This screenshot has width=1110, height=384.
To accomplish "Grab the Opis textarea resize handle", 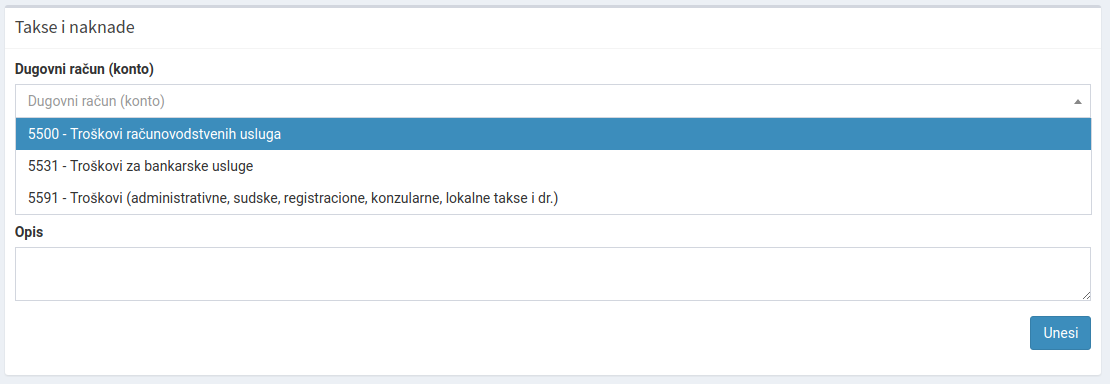I will (1086, 295).
